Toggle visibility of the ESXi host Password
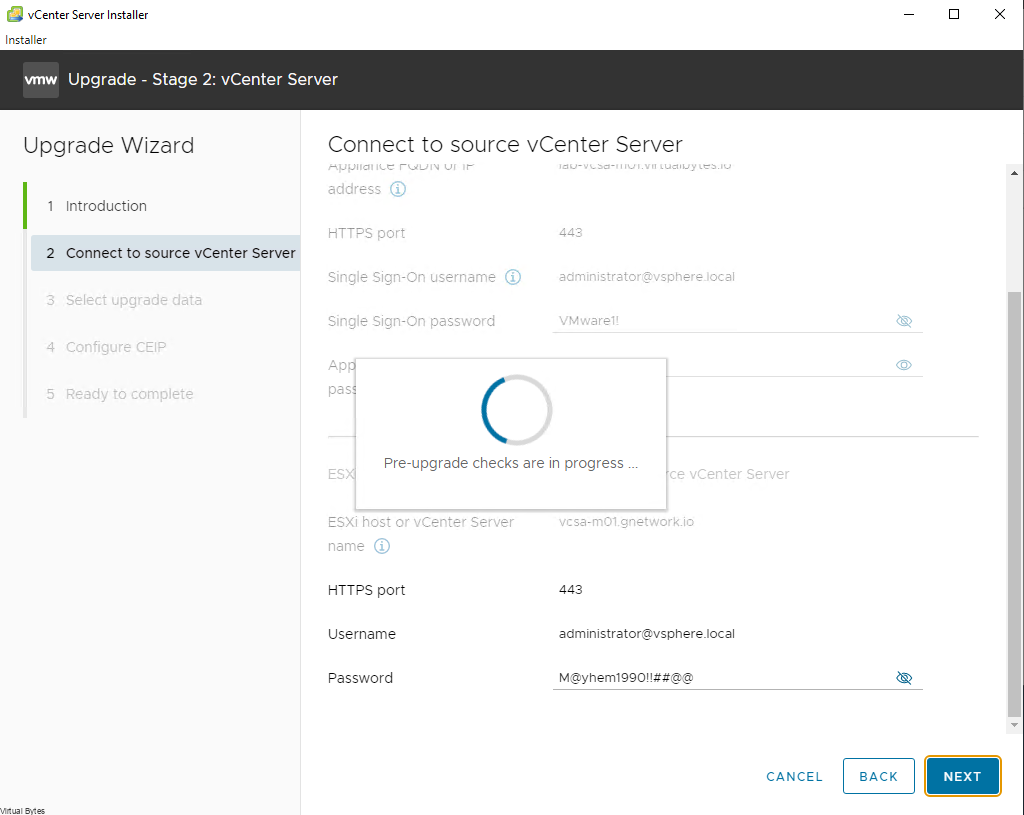The image size is (1024, 815). (904, 678)
